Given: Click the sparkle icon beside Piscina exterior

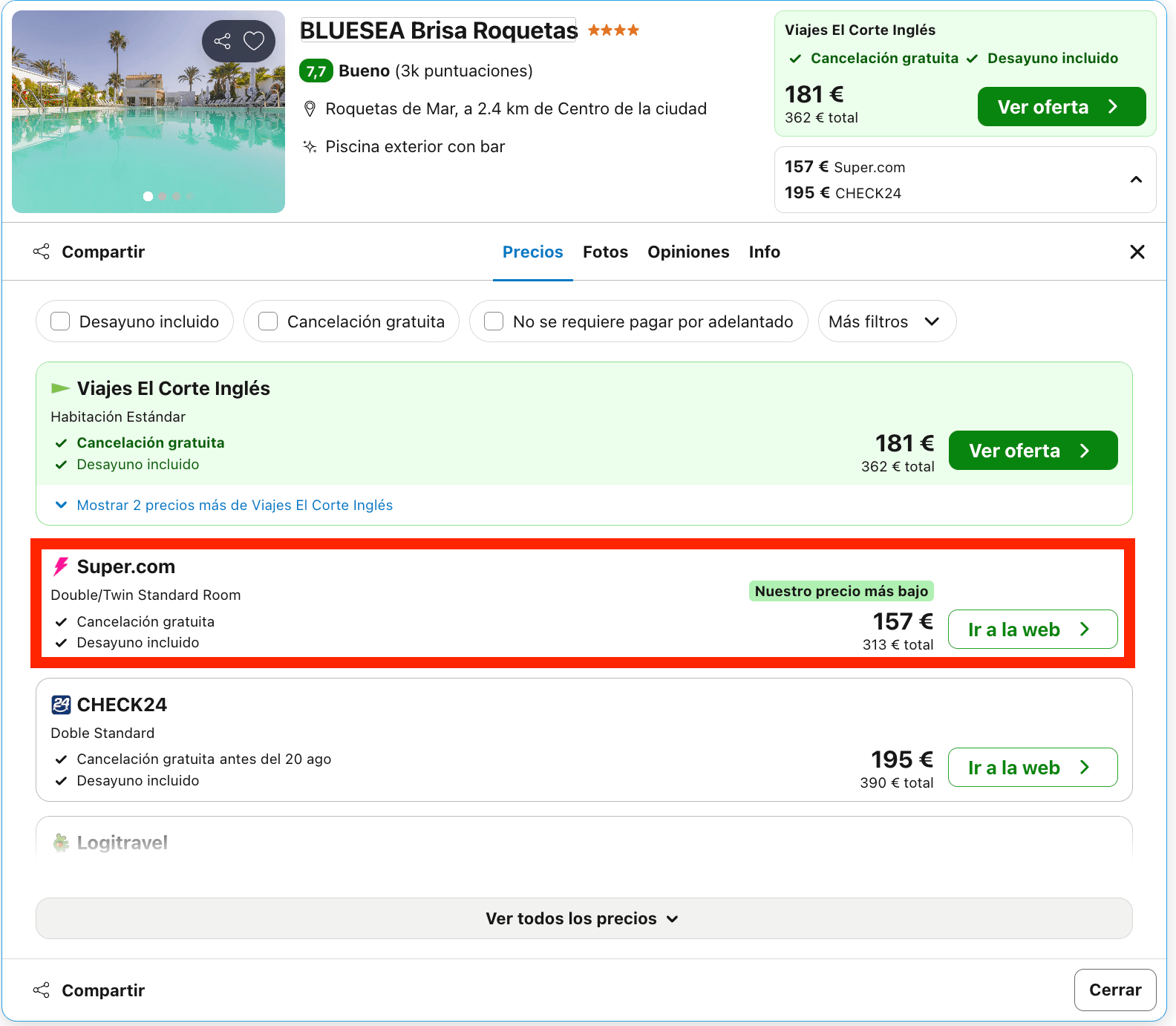Looking at the screenshot, I should pyautogui.click(x=310, y=146).
